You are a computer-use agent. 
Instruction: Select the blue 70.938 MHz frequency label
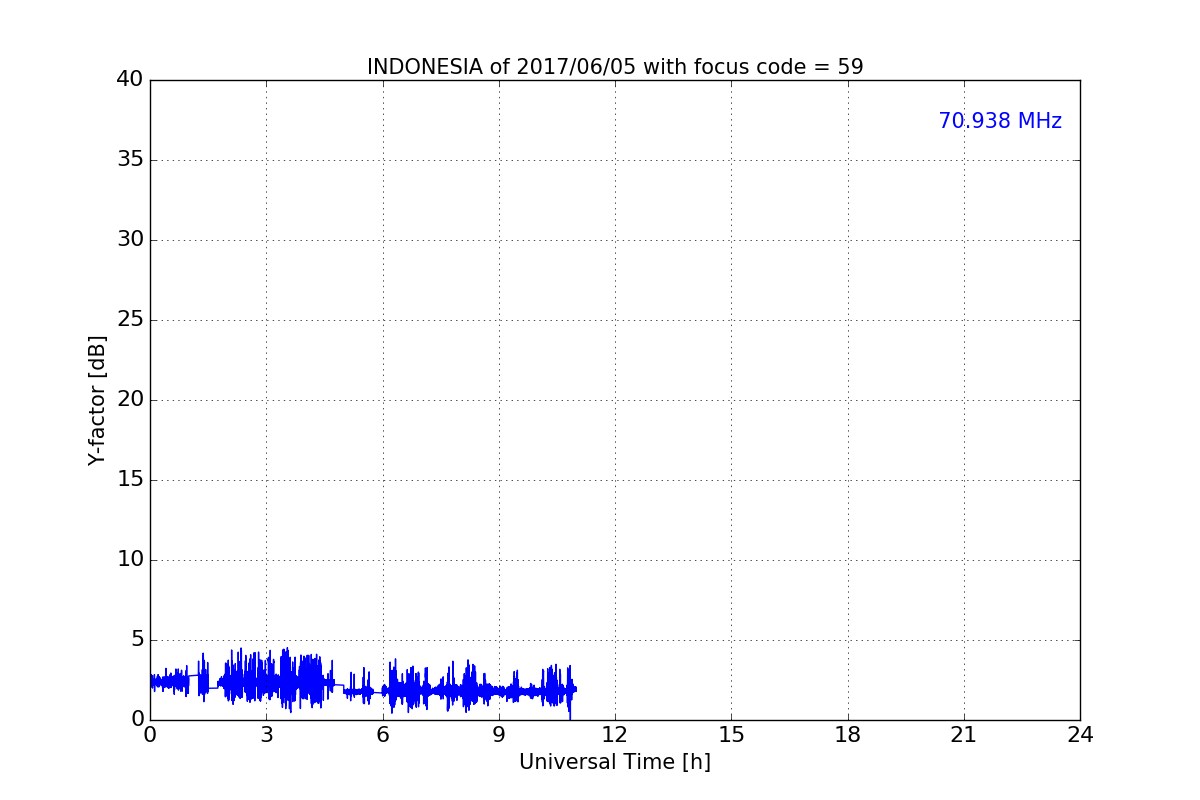(1000, 121)
